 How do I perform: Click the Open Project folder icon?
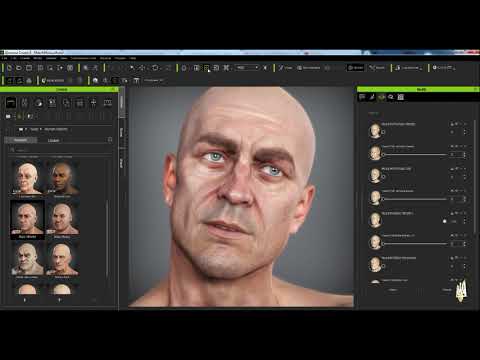click(19, 68)
